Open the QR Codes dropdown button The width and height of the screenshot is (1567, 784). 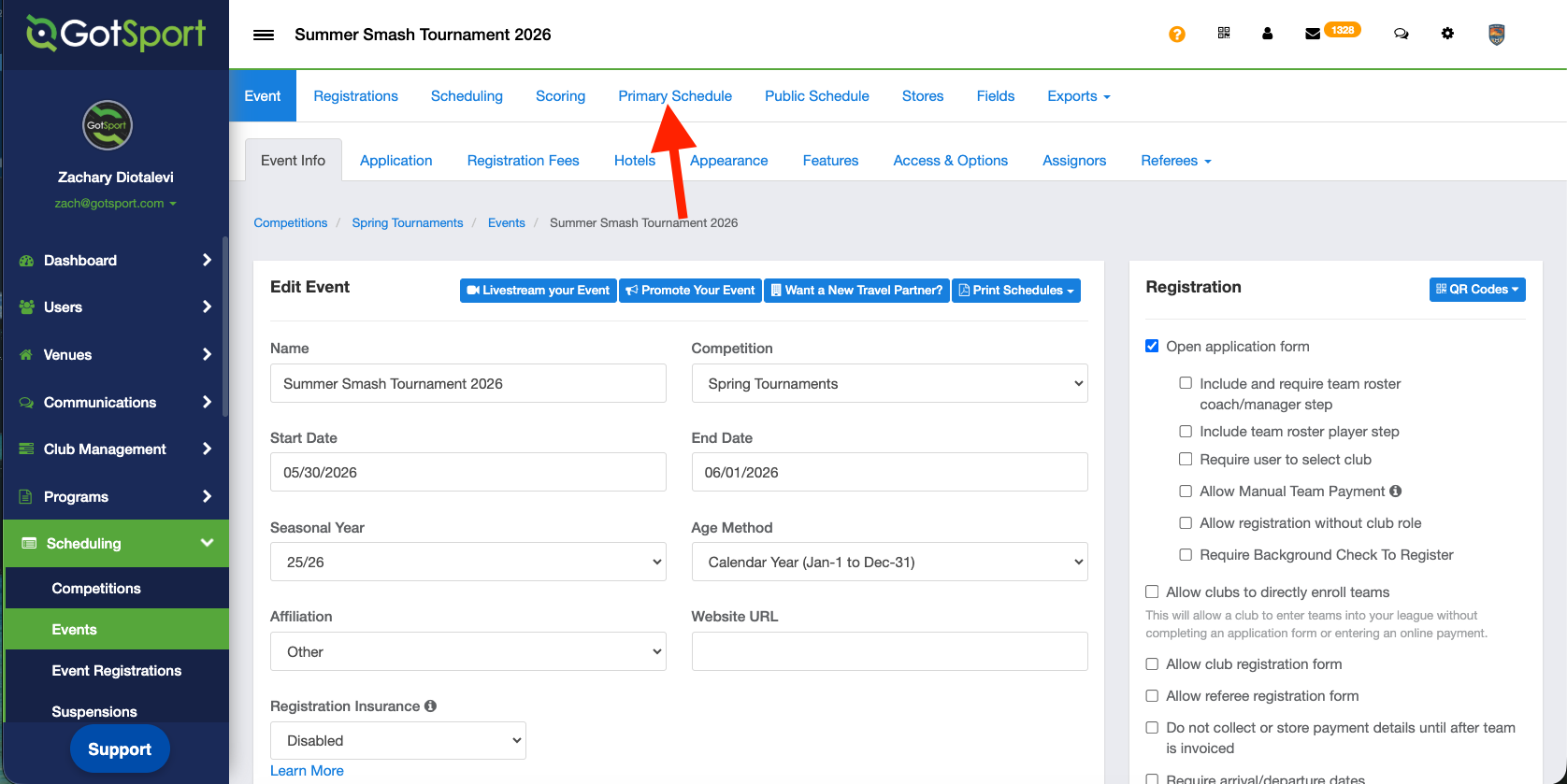(1476, 290)
